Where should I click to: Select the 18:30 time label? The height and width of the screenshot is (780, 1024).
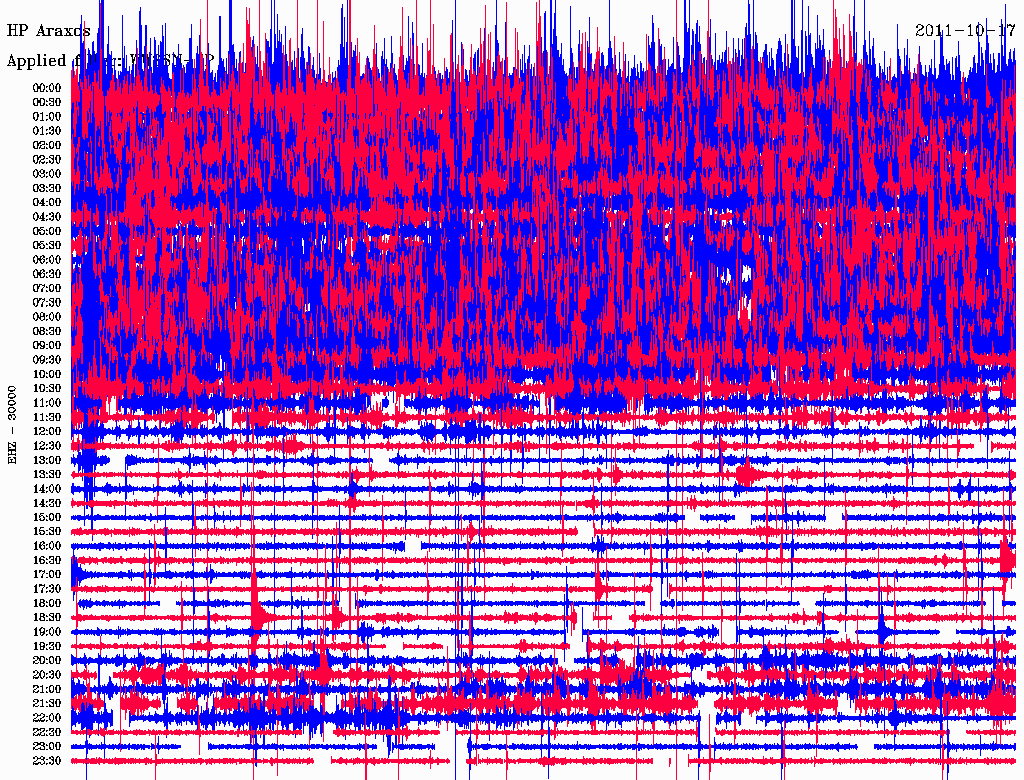point(47,618)
